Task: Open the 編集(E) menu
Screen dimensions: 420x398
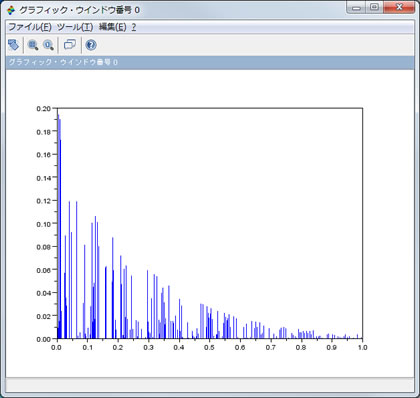Action: 113,27
